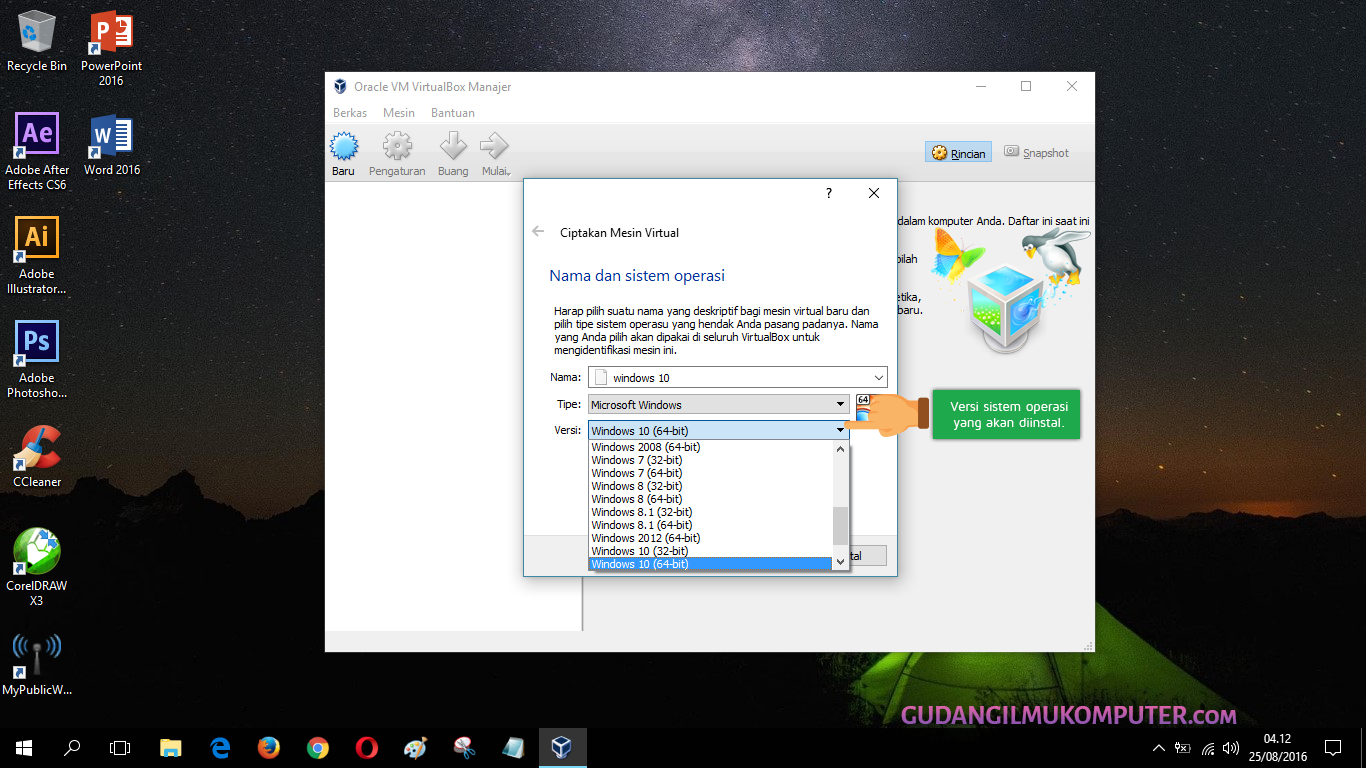
Task: Open File Explorer from the taskbar
Action: 171,747
